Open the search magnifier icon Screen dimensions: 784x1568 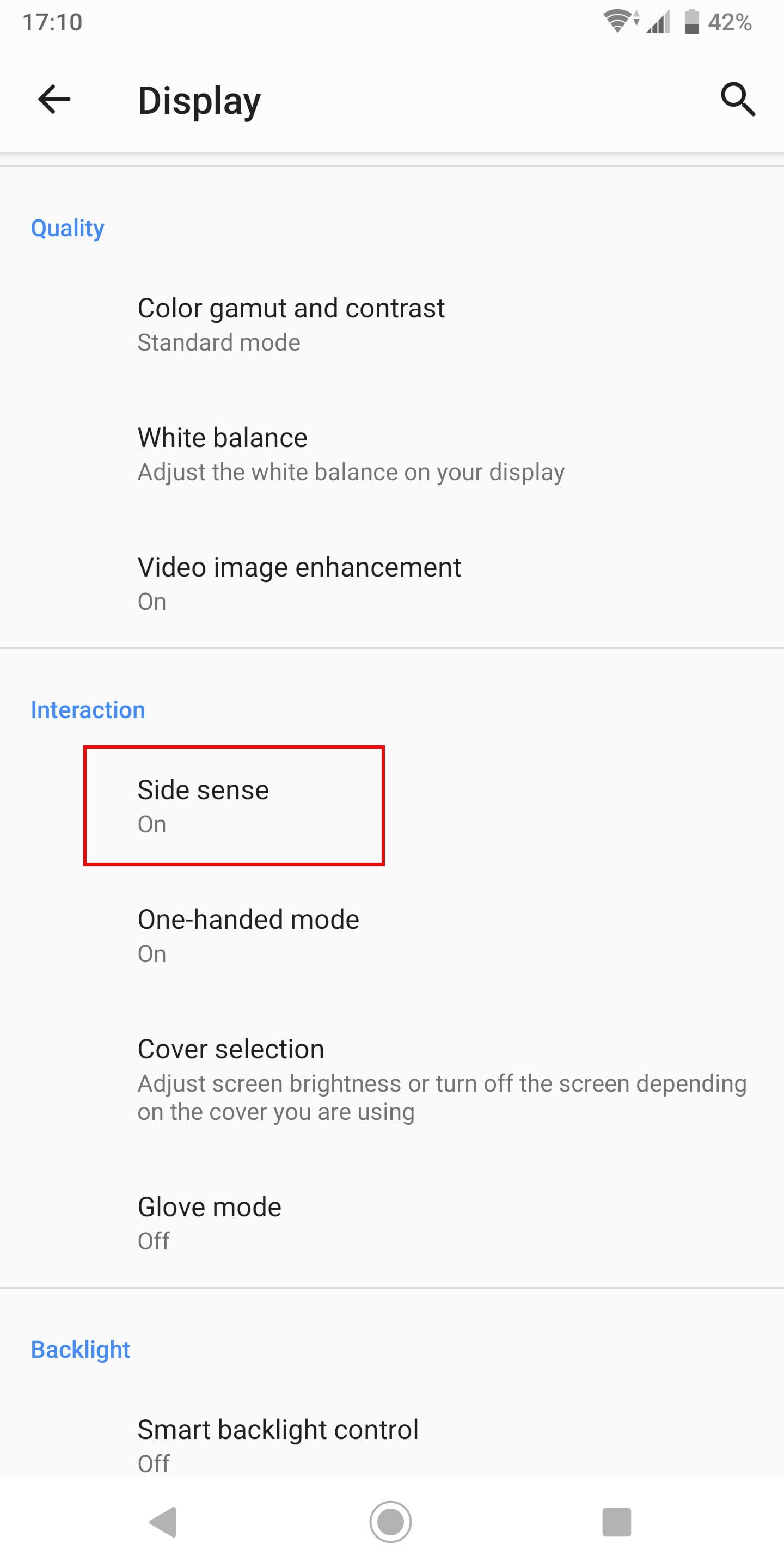(738, 99)
